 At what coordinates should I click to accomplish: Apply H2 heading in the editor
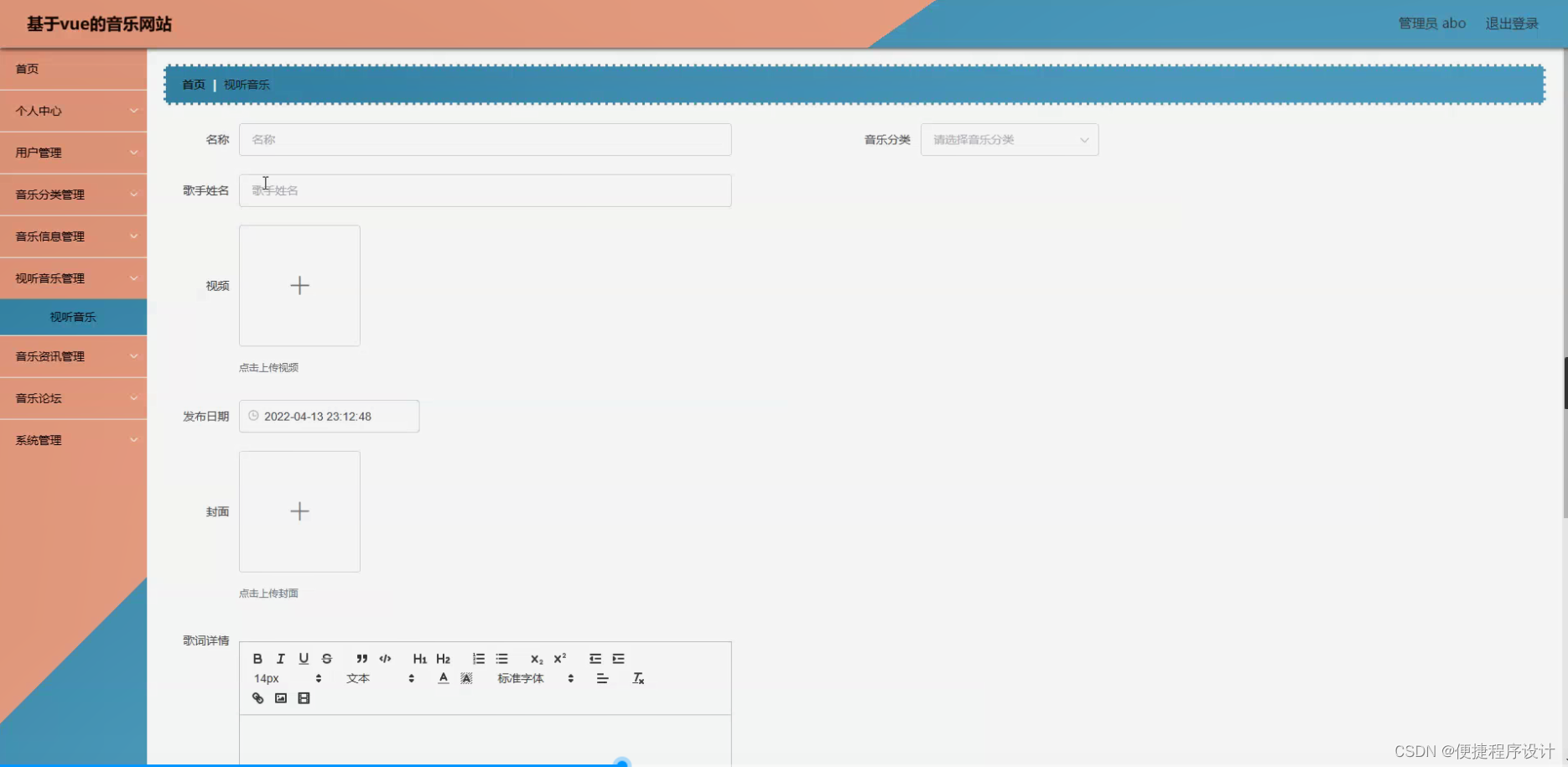[x=443, y=659]
